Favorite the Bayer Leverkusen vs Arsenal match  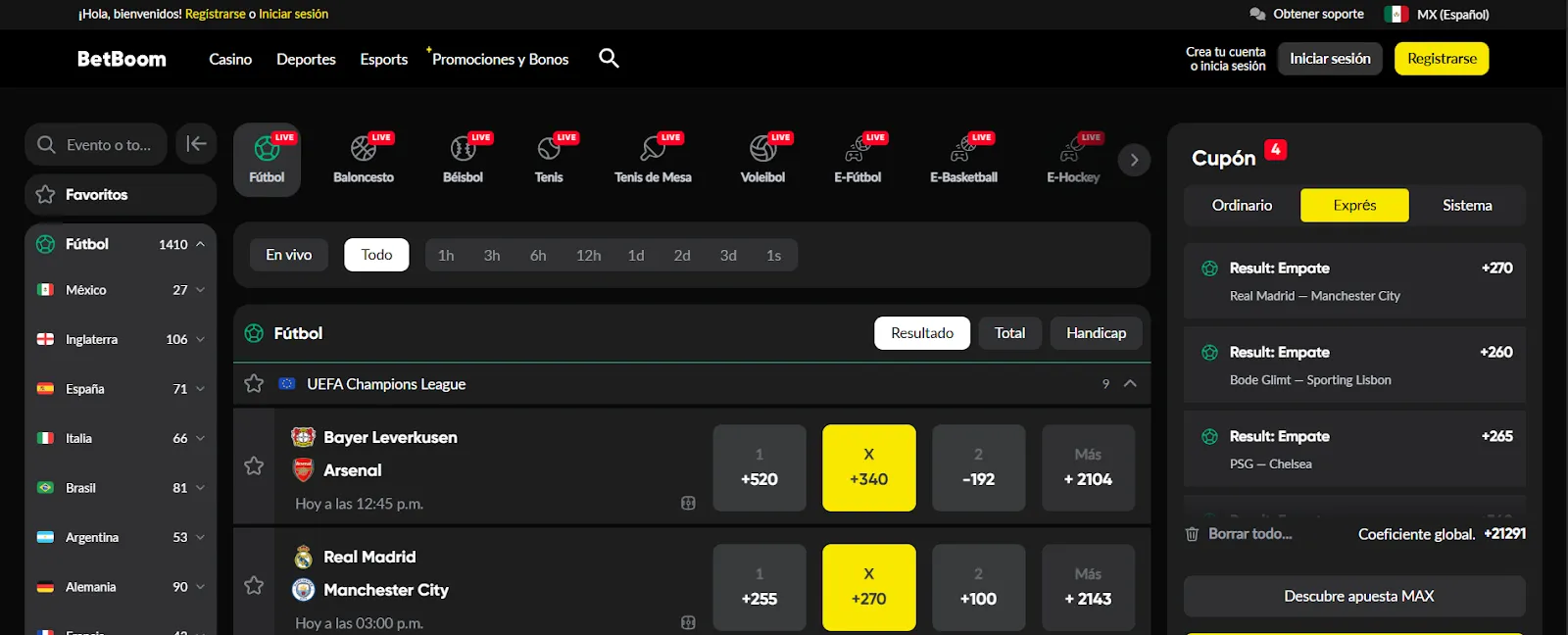coord(254,465)
